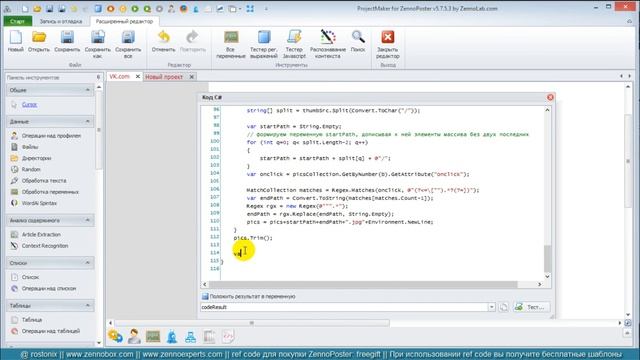Click the copy icon beside codeResult field
The height and width of the screenshot is (360, 640).
[x=504, y=307]
